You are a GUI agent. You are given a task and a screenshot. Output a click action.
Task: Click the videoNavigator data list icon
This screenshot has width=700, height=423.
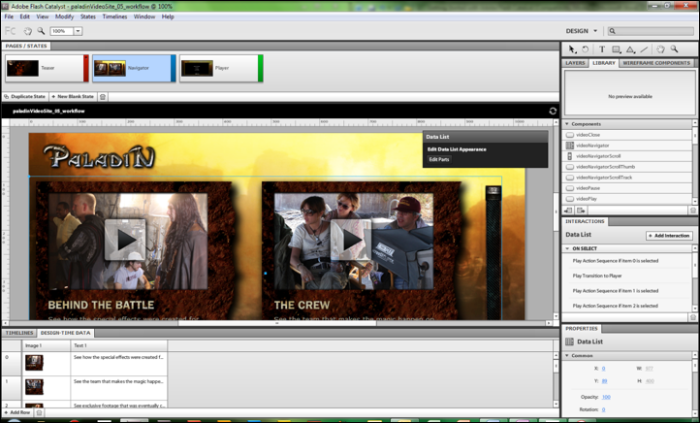point(570,145)
